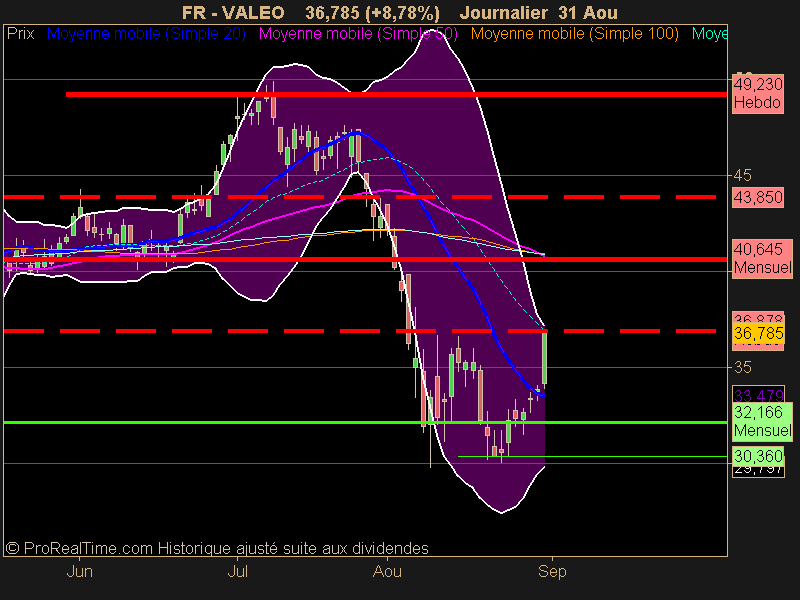Click the 'Journalier 31 Aou' timeframe label
Viewport: 800px width, 600px height.
point(538,12)
